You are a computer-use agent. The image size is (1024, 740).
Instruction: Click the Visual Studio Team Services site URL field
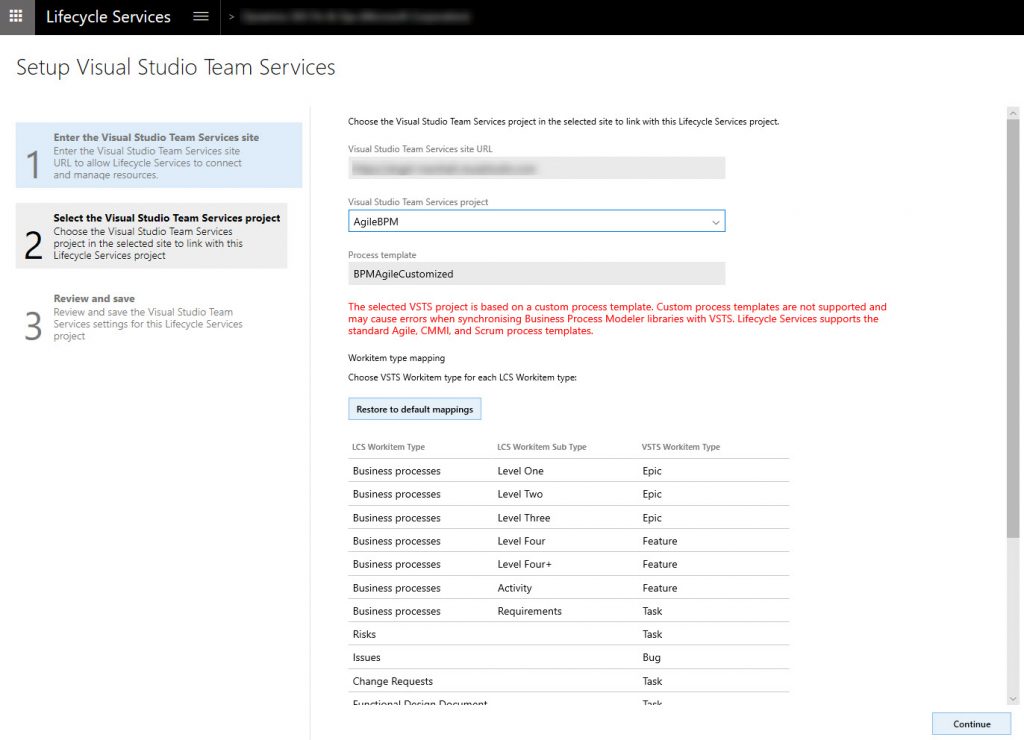point(536,167)
